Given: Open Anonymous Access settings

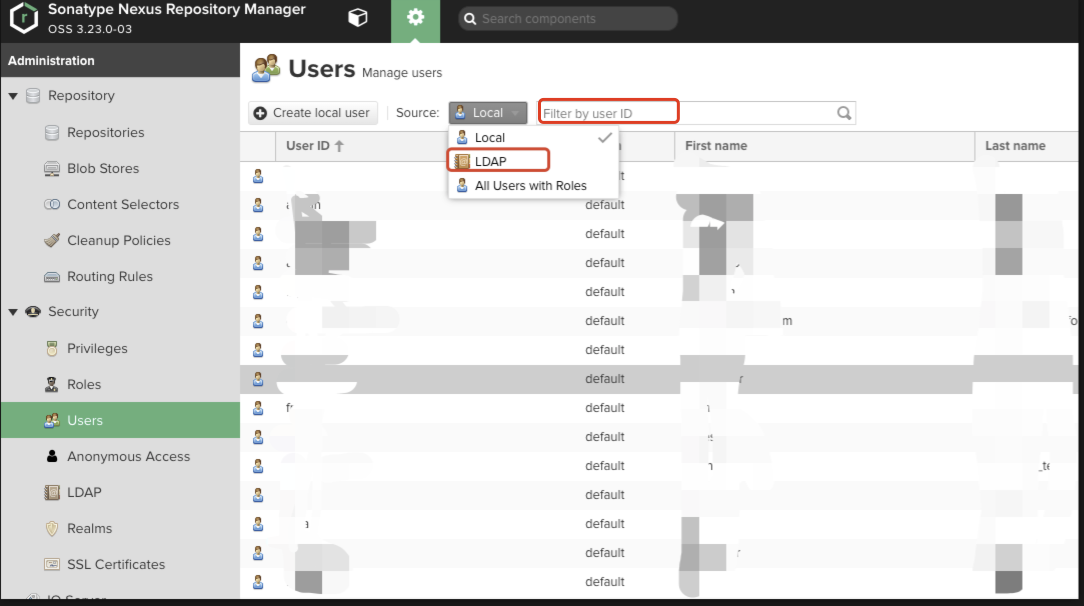Looking at the screenshot, I should pyautogui.click(x=128, y=457).
